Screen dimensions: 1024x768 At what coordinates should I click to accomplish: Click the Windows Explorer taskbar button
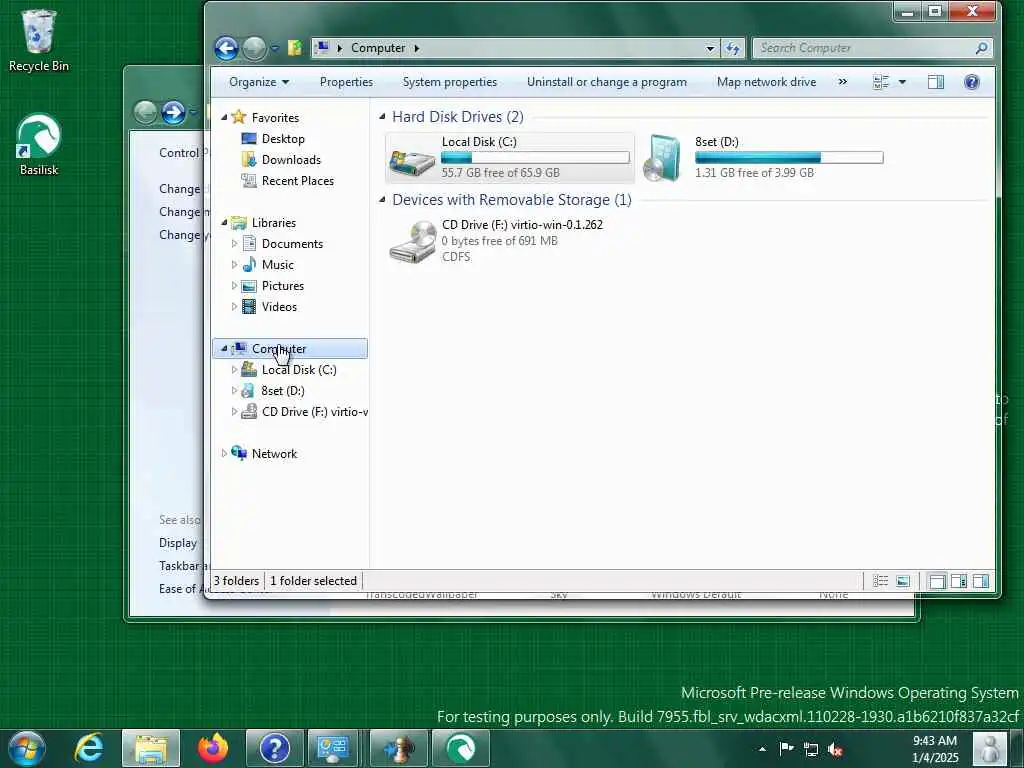point(151,748)
